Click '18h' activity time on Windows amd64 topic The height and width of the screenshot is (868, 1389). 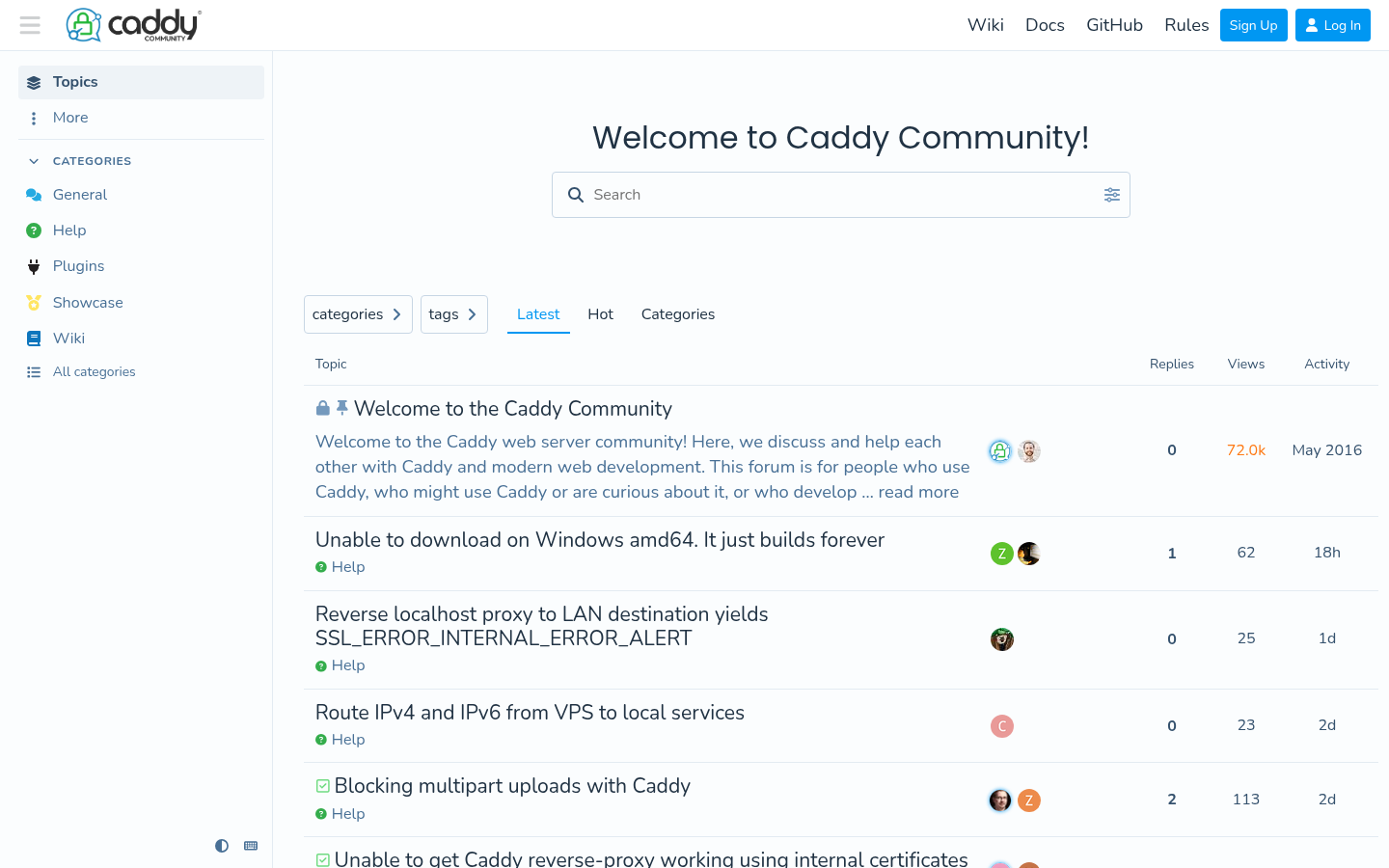[x=1327, y=553]
